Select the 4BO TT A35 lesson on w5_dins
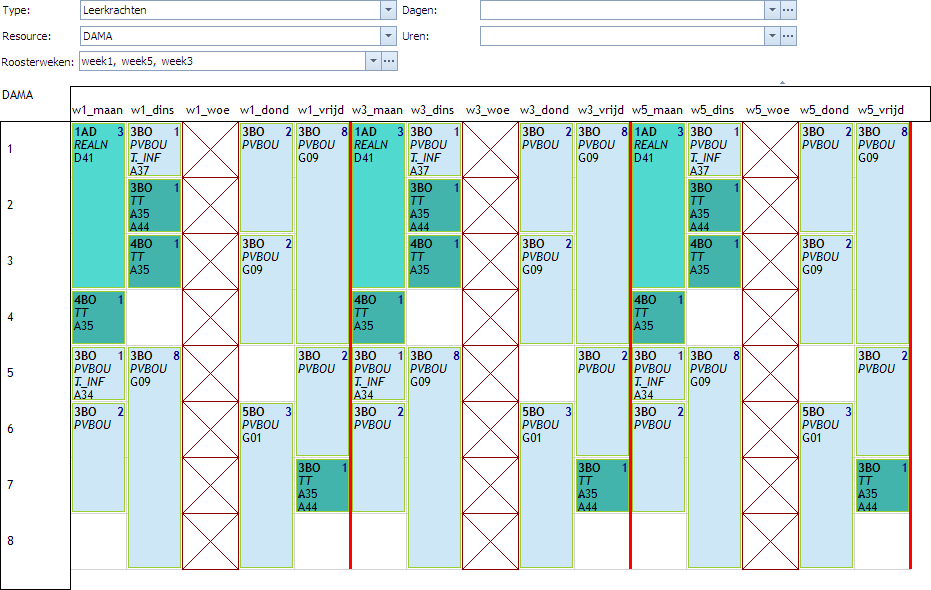Viewport: 931px width, 590px height. [714, 261]
